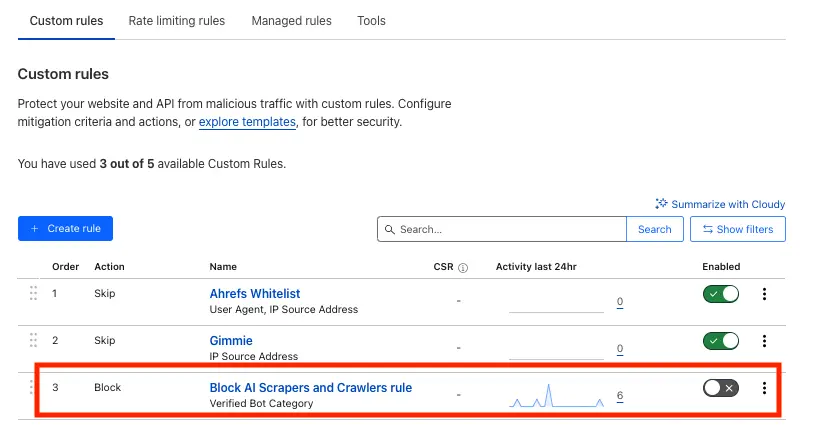Open the Gimmie rule

pyautogui.click(x=231, y=341)
